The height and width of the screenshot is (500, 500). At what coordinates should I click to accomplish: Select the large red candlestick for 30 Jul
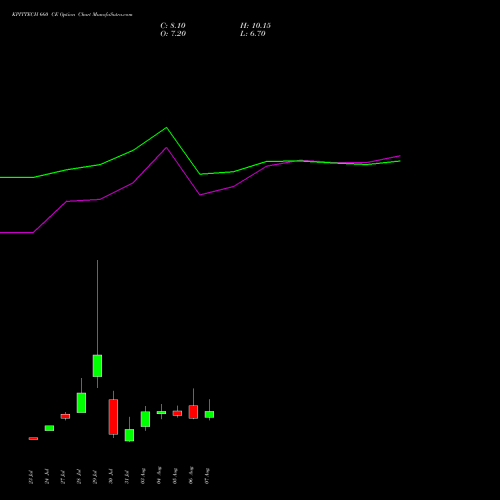[113, 417]
